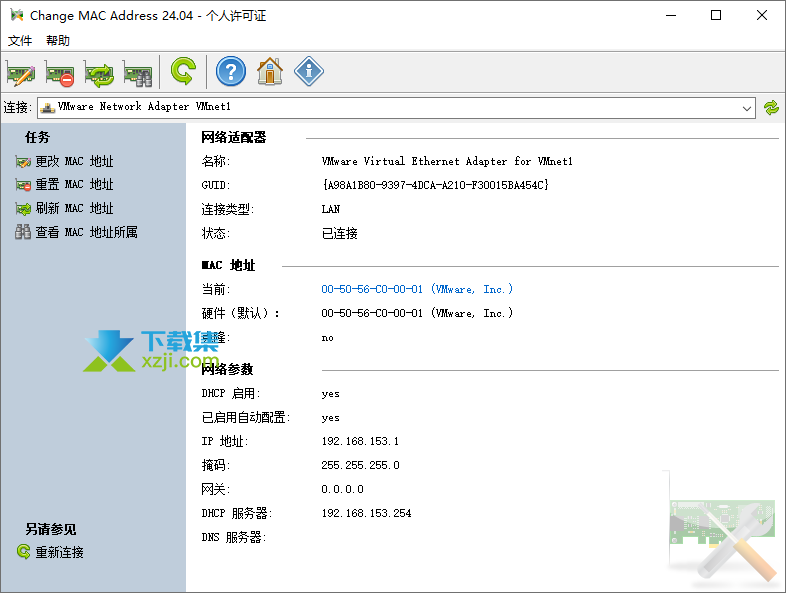Click the GUID value {A98A1B80-9397-4DCA-A210-F30015BA454C}

(435, 185)
